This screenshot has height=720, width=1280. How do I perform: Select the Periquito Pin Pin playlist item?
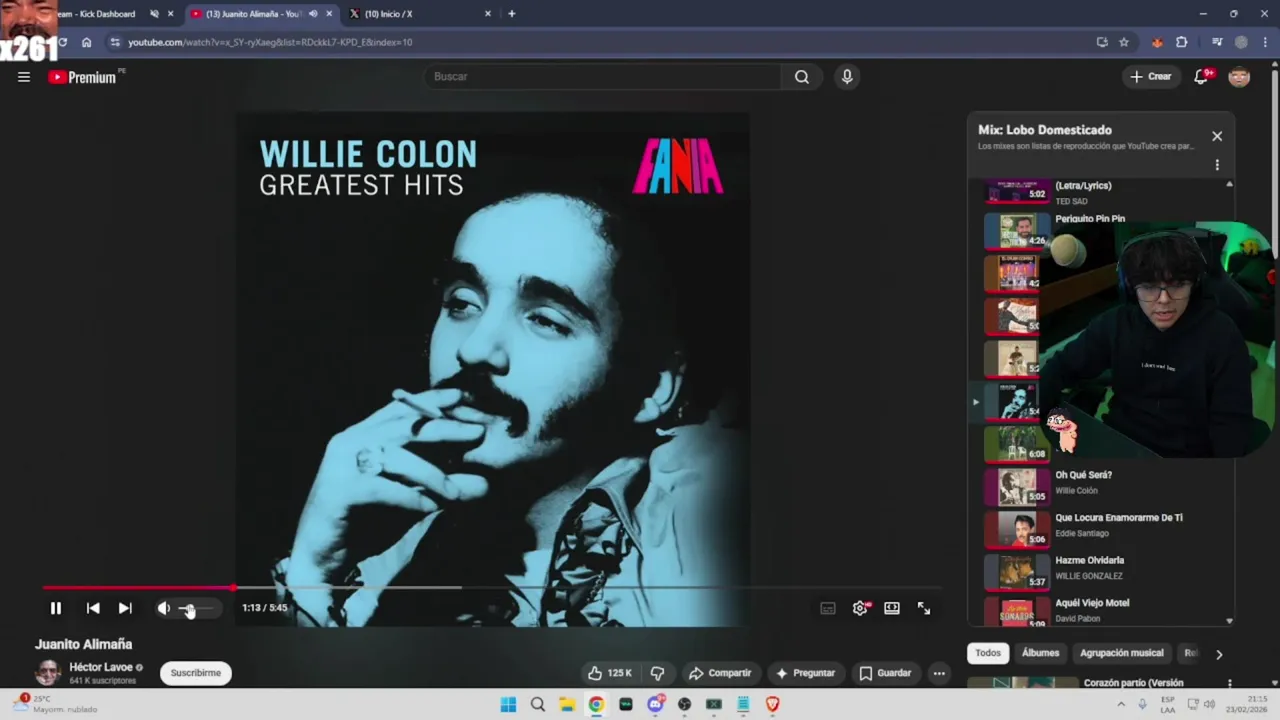[x=1090, y=219]
